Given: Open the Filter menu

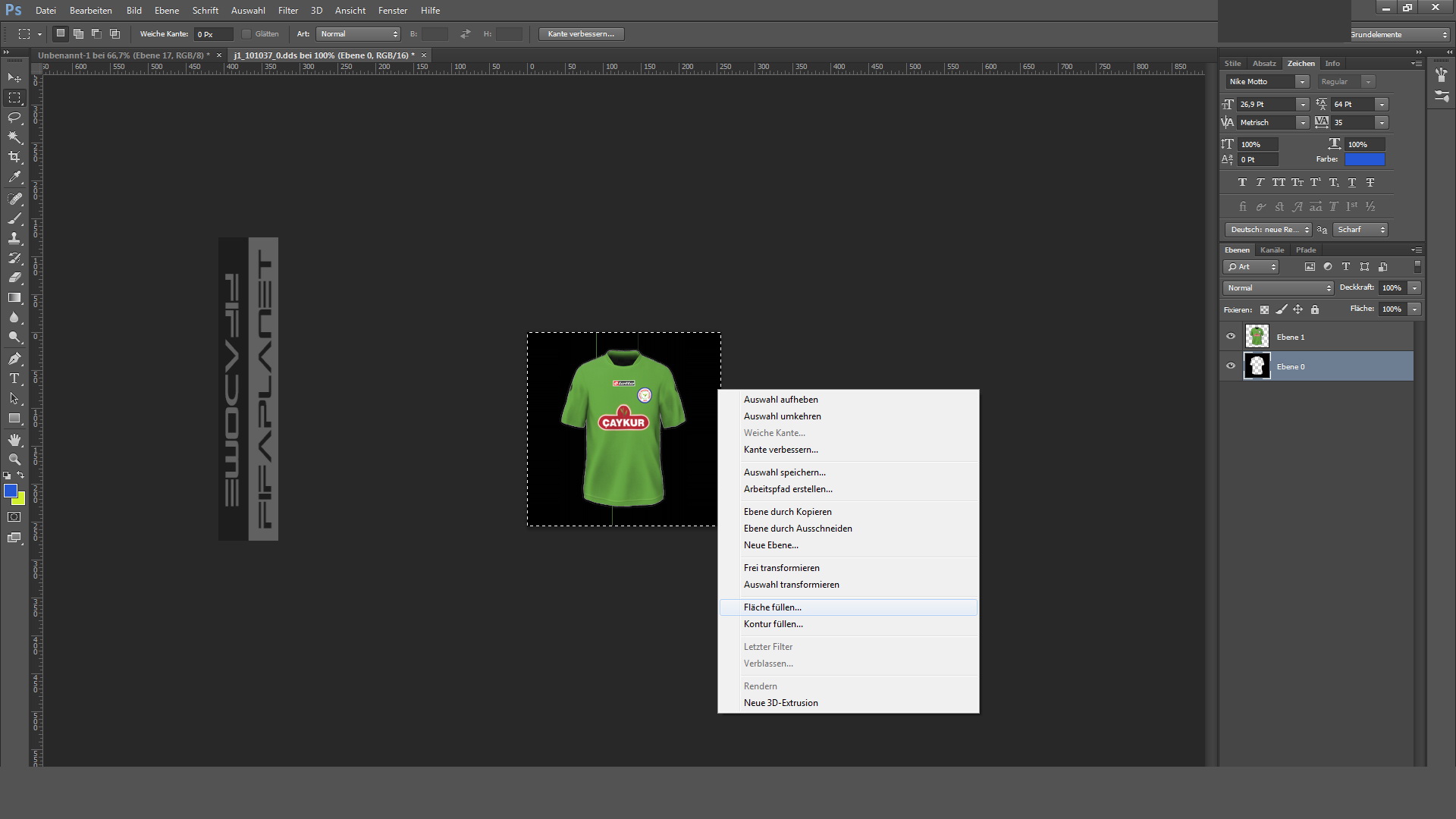Looking at the screenshot, I should (288, 11).
